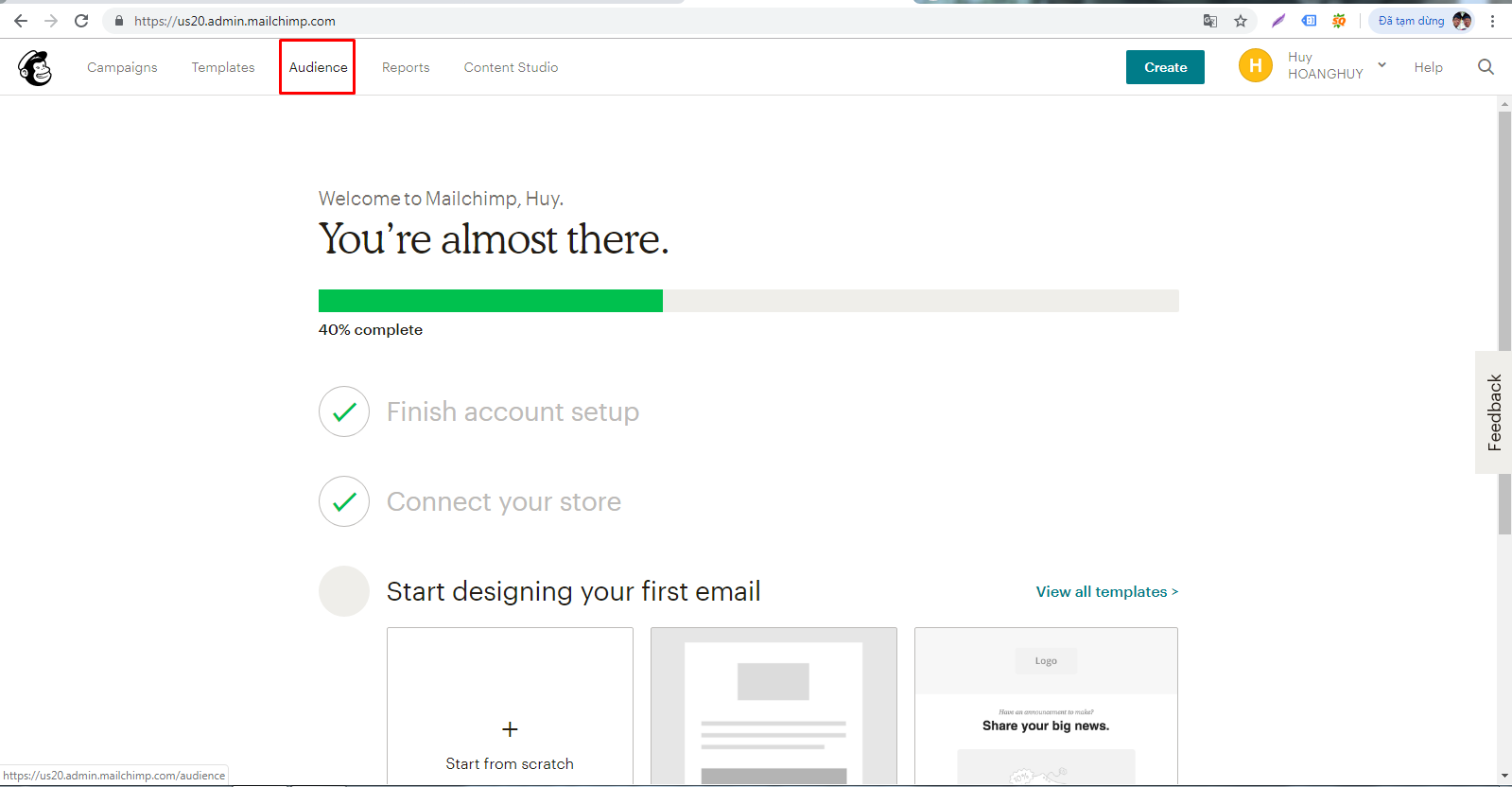
Task: Click the orange SQ extension icon
Action: tap(1339, 21)
